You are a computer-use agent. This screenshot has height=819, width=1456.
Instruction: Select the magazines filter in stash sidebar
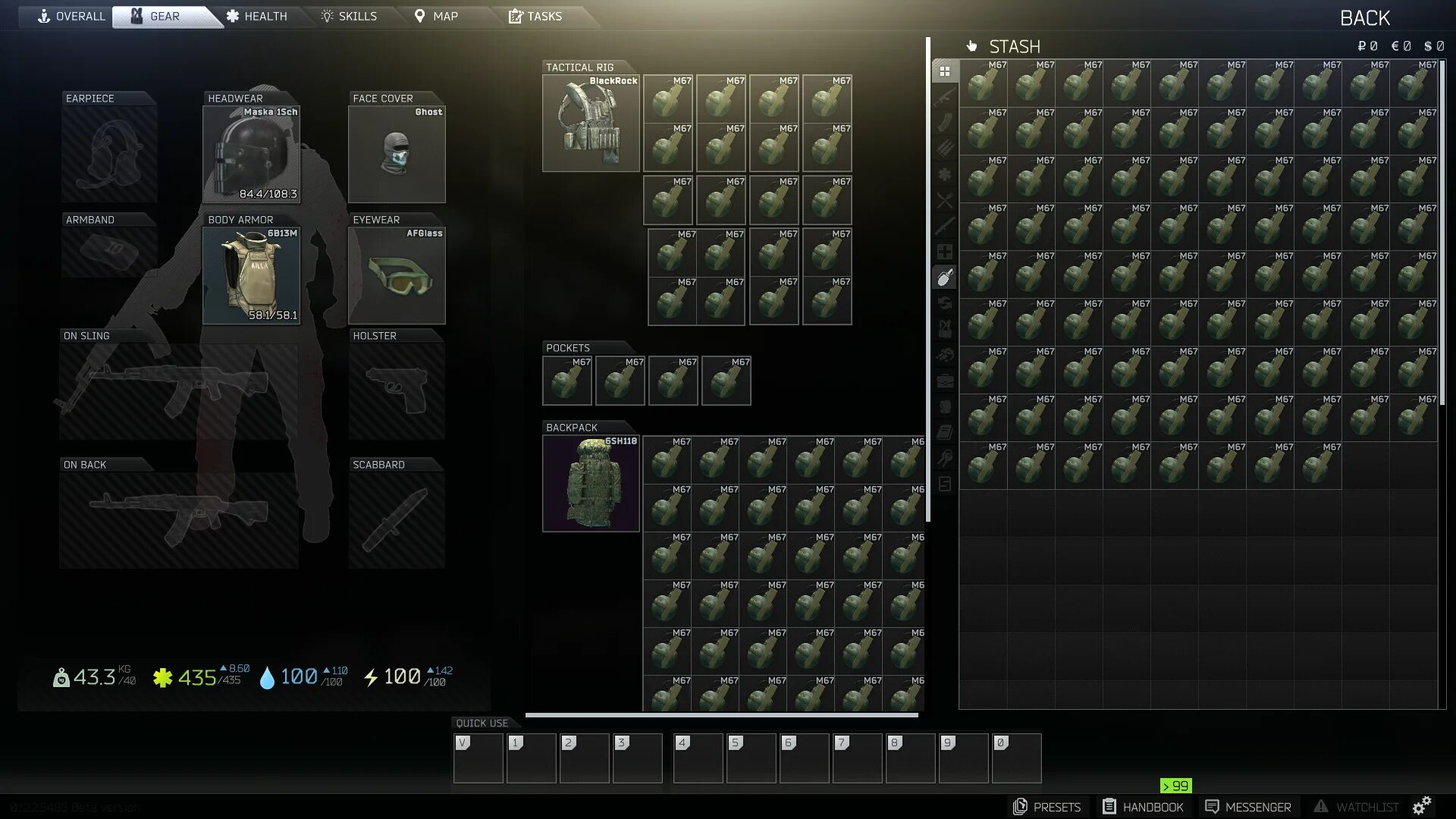(x=945, y=123)
